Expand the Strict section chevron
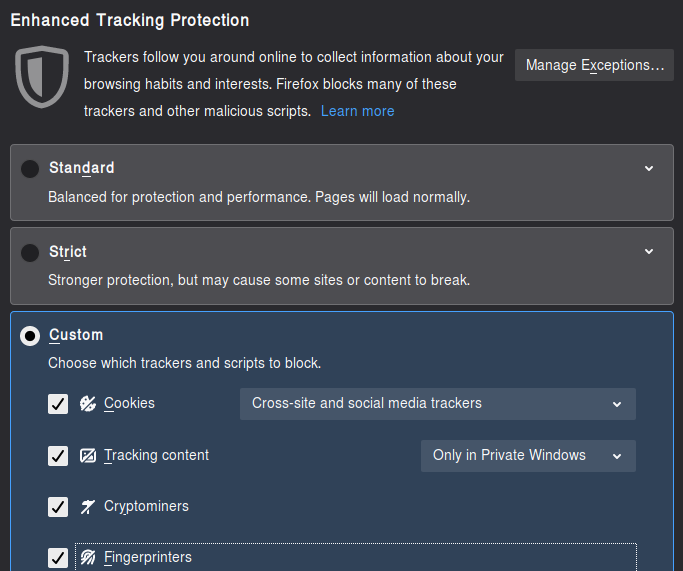Screen dimensions: 683x571 pyautogui.click(x=649, y=251)
